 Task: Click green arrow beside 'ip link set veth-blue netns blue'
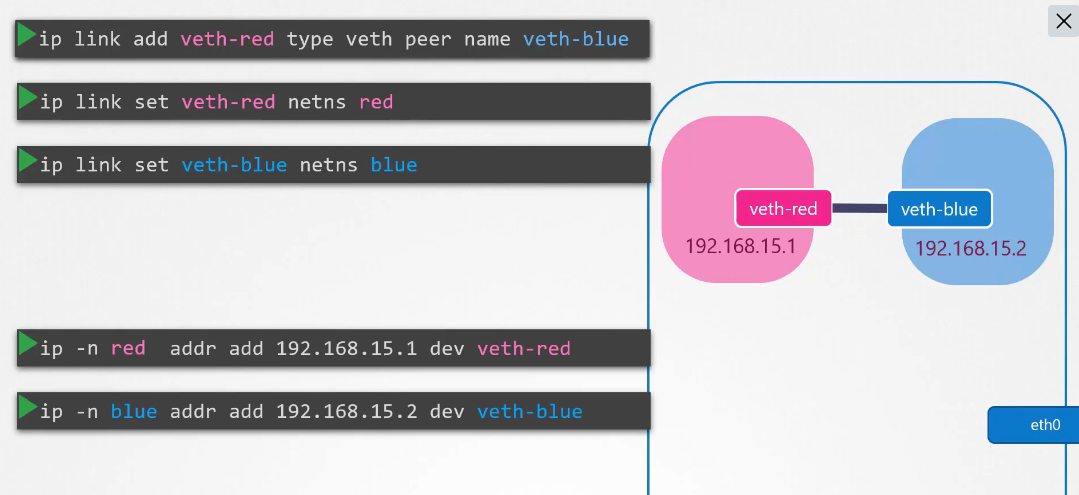click(x=27, y=161)
